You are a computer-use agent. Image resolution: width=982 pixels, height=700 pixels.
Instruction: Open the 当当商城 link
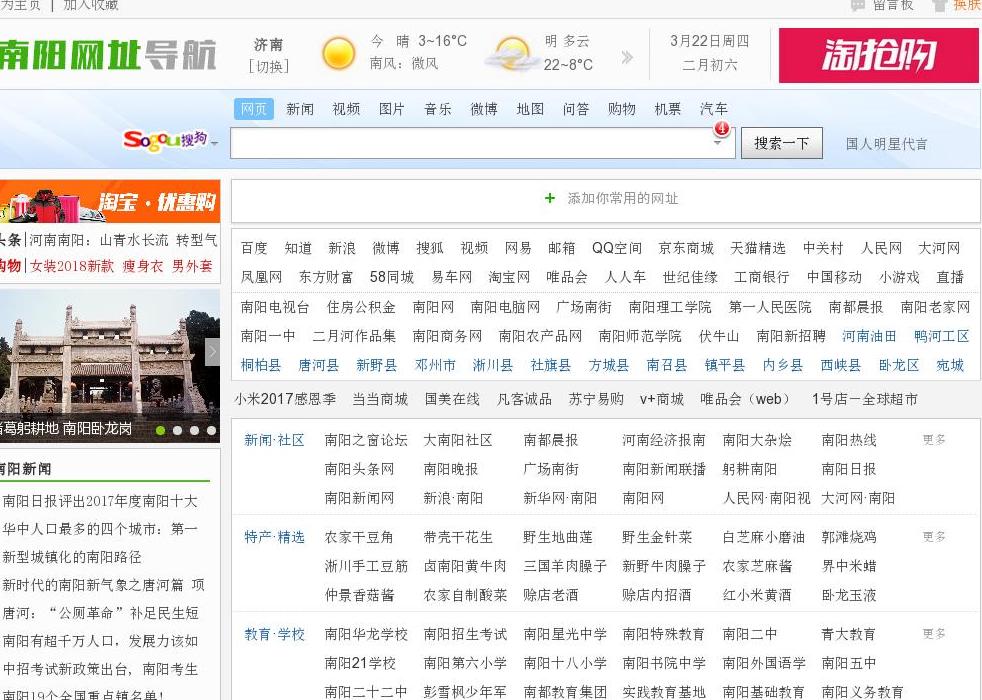tap(380, 399)
